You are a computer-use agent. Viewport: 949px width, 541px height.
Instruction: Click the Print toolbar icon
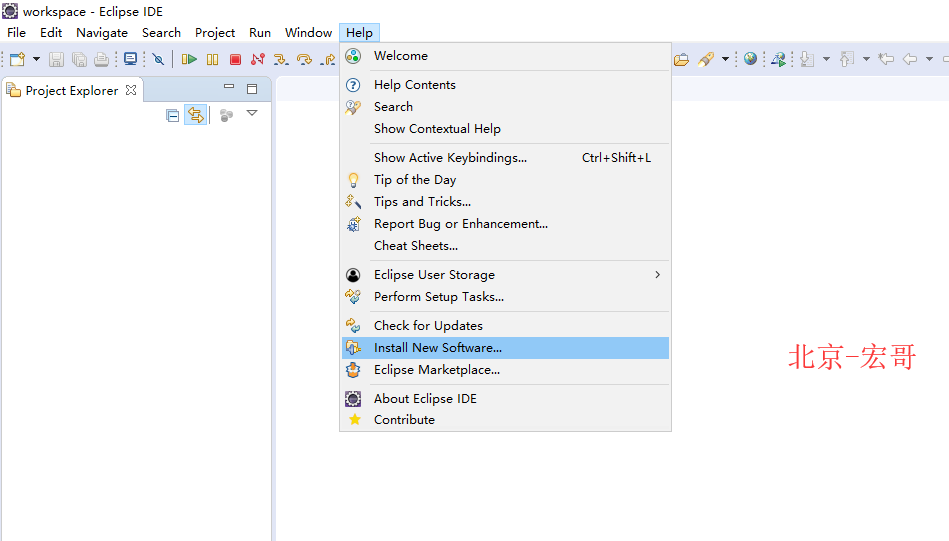(x=102, y=59)
